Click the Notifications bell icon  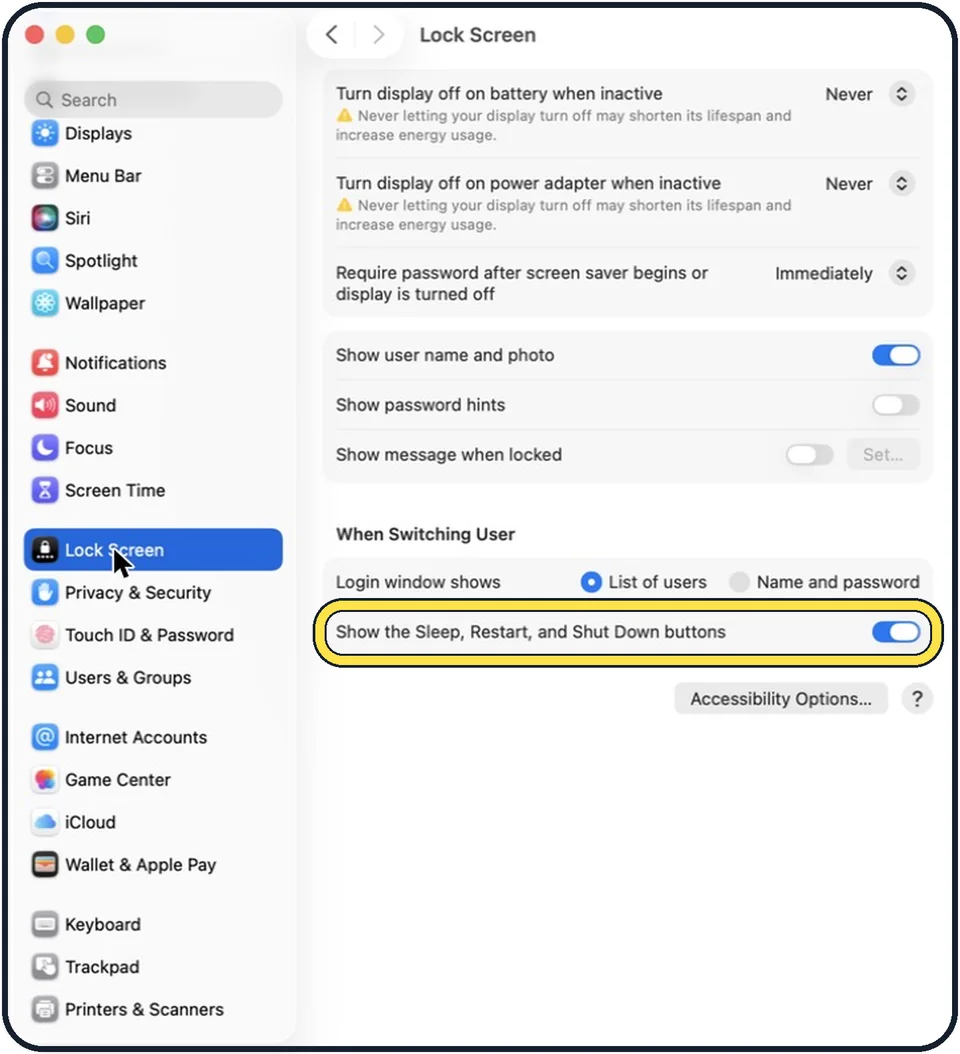coord(45,363)
